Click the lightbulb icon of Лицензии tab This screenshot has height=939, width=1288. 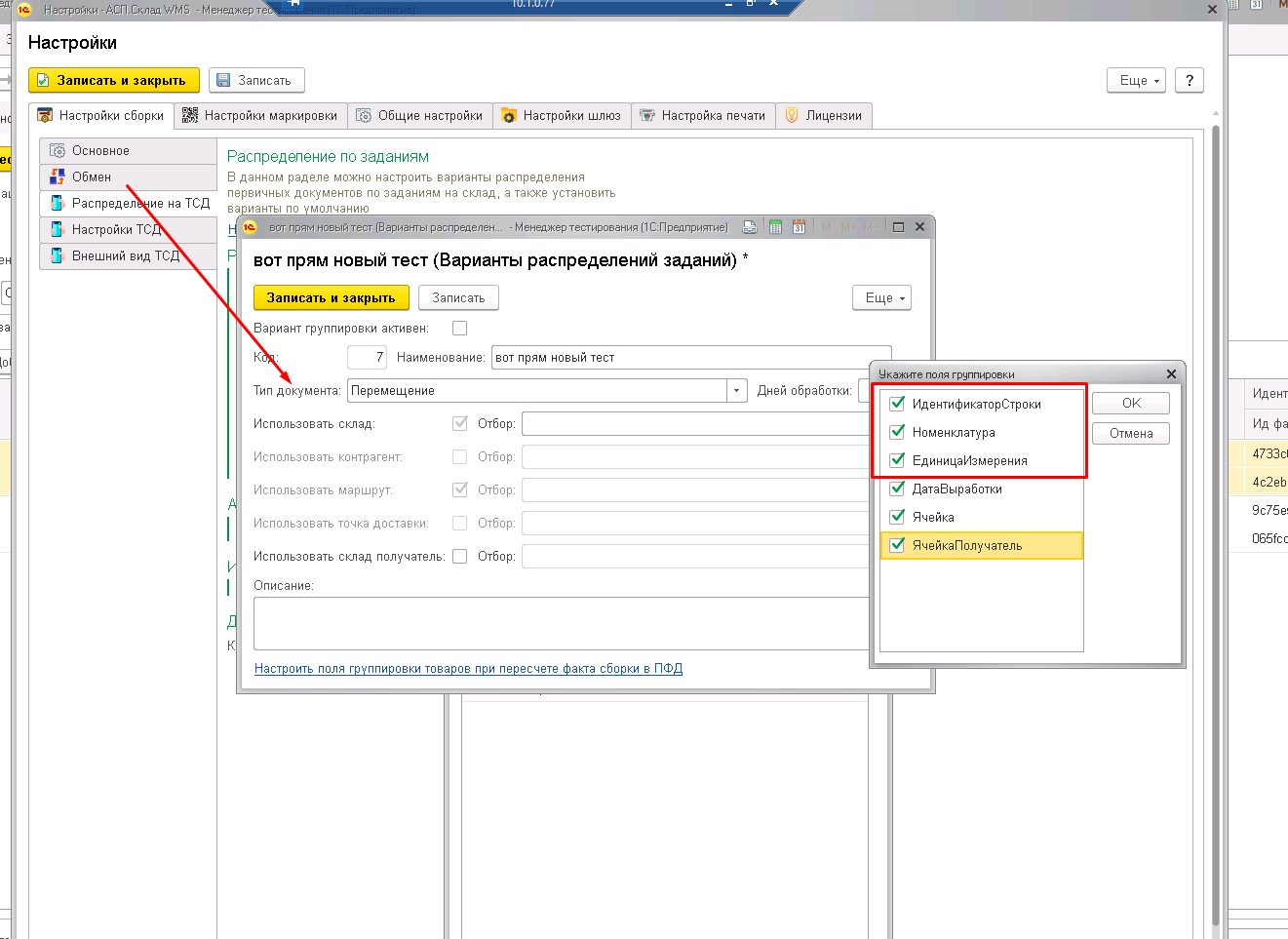click(792, 115)
